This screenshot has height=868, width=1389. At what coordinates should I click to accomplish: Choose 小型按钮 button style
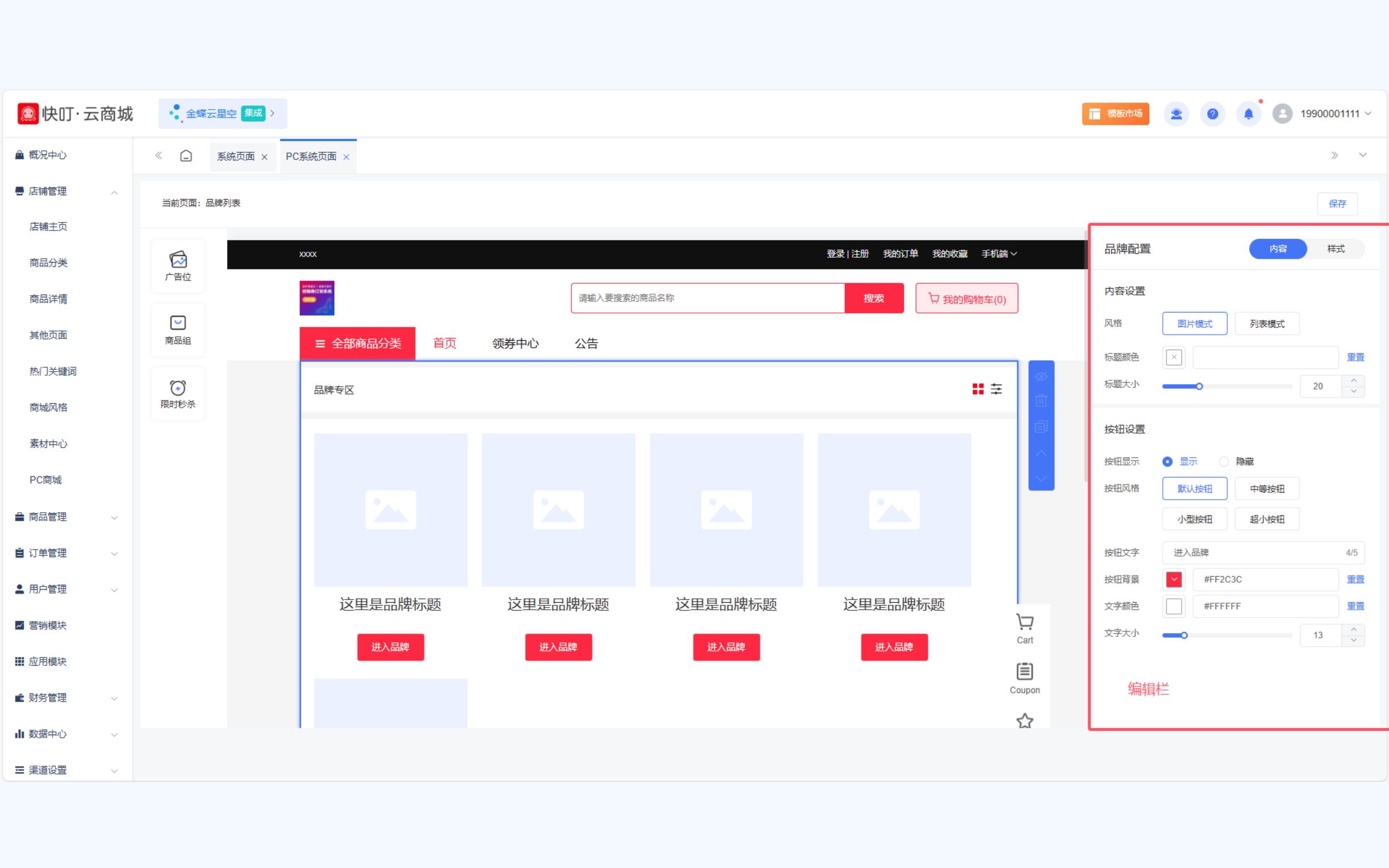[1194, 519]
